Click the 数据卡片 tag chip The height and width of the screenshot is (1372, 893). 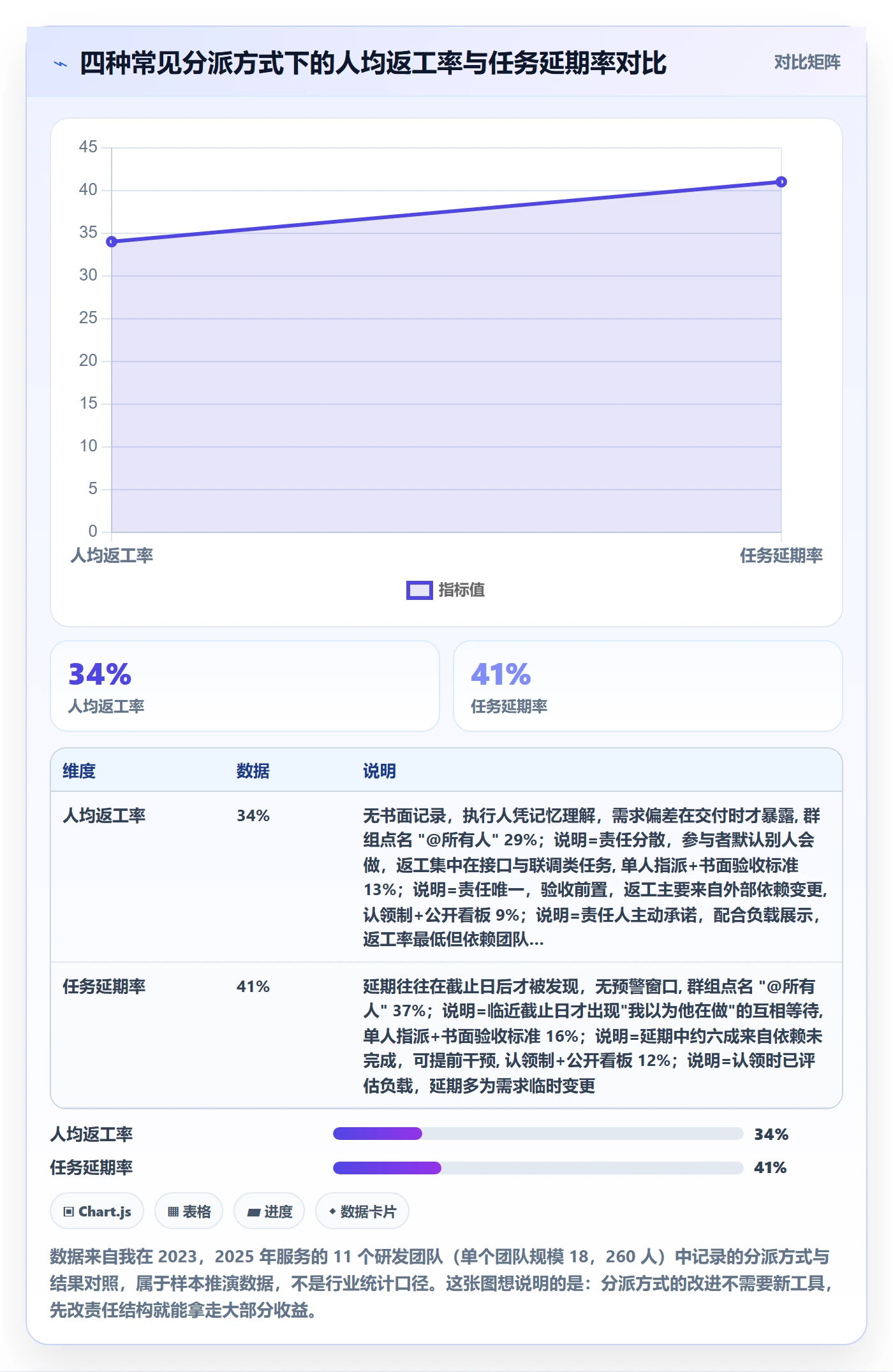362,1211
